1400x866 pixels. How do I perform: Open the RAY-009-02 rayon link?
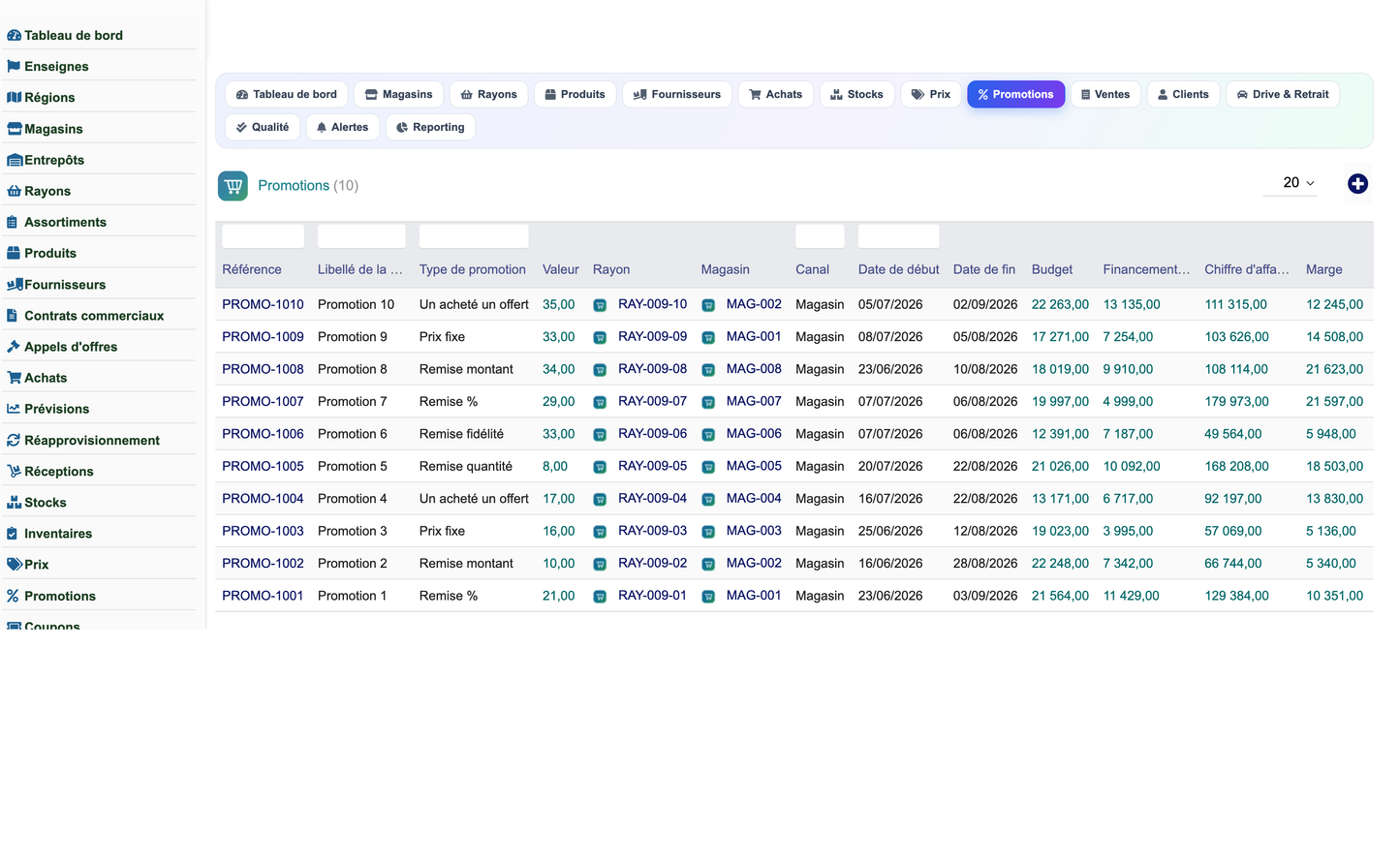coord(652,563)
